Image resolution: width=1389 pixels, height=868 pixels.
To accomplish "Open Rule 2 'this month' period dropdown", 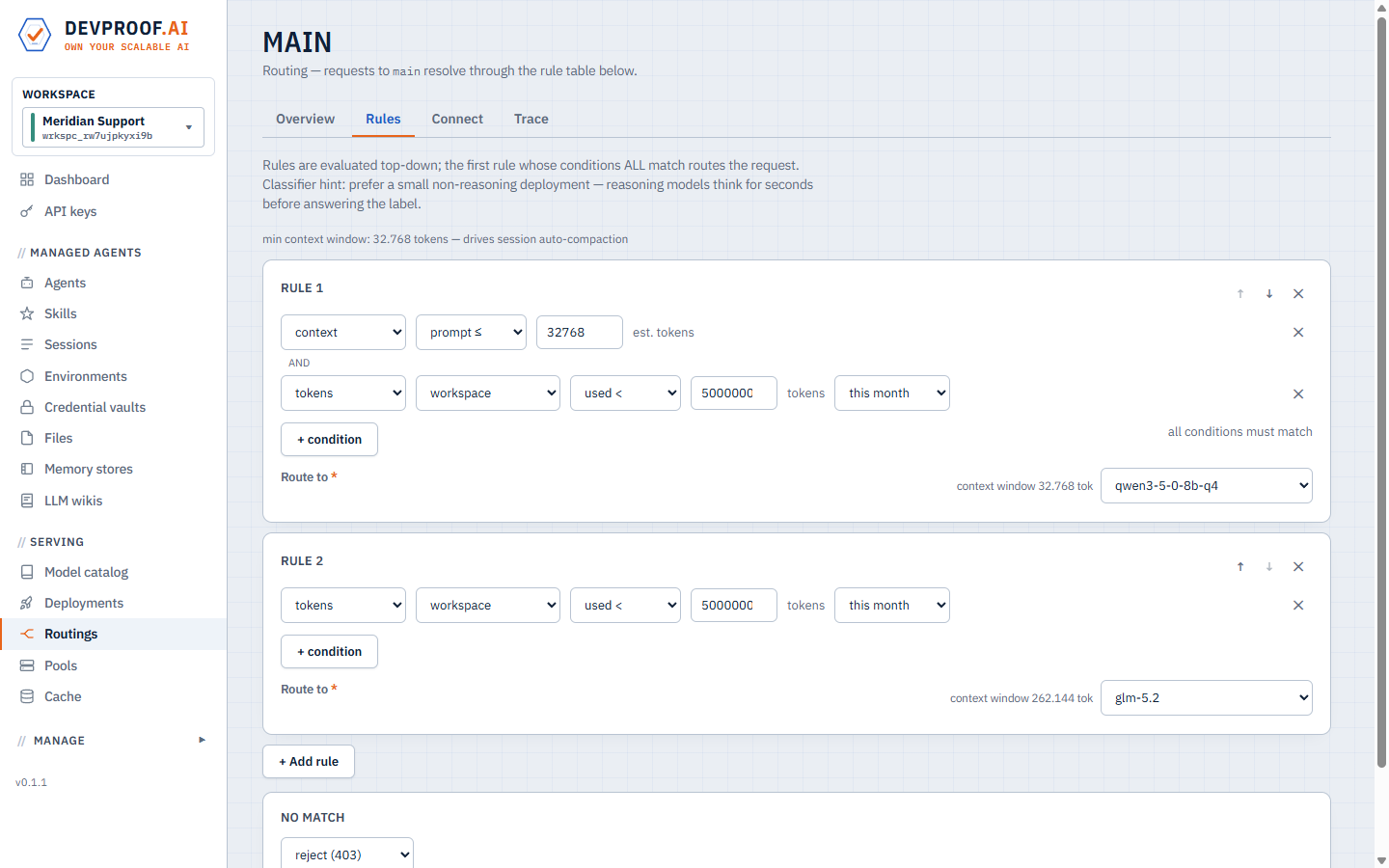I will point(892,605).
